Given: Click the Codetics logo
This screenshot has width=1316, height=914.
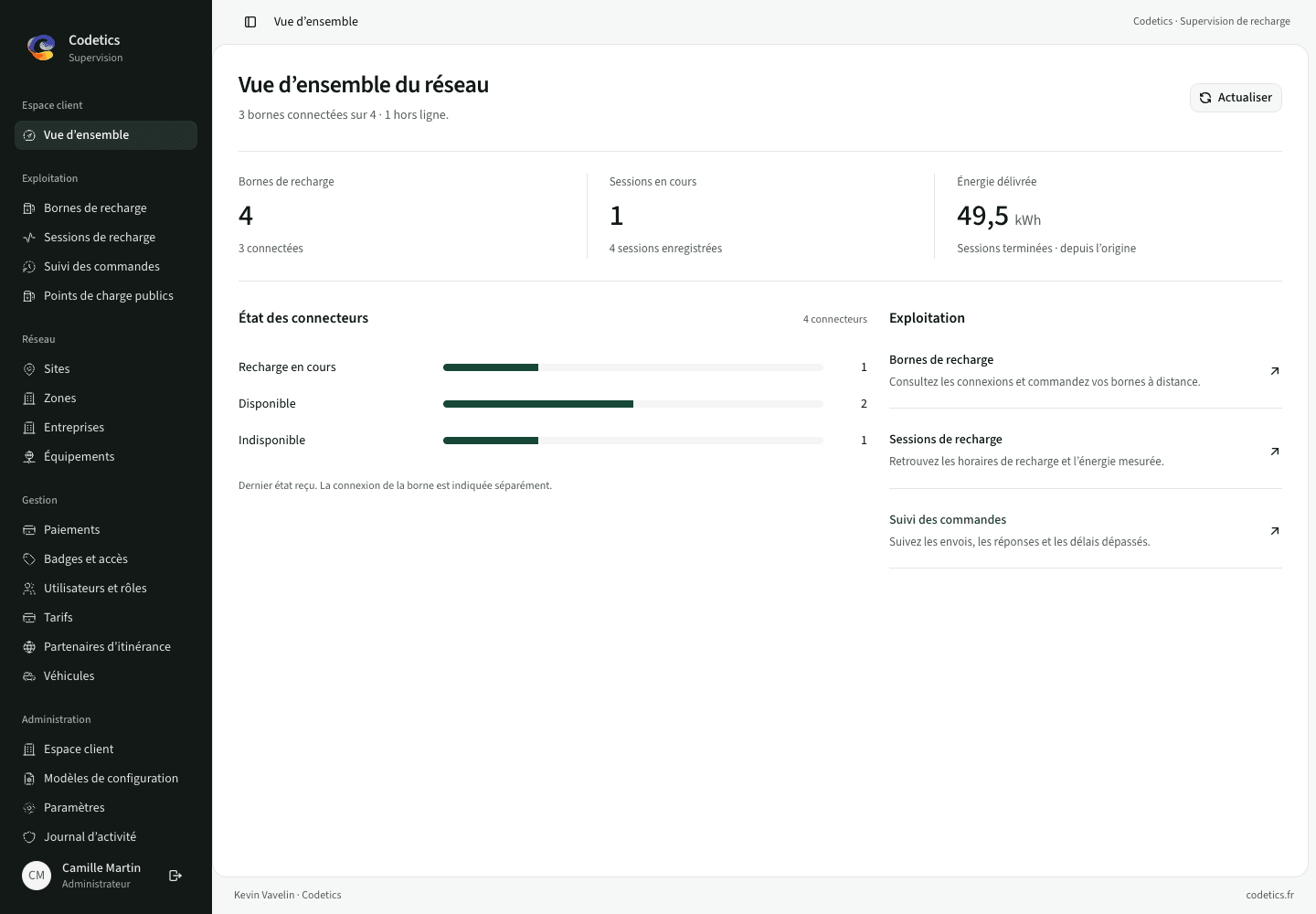Looking at the screenshot, I should pos(41,48).
